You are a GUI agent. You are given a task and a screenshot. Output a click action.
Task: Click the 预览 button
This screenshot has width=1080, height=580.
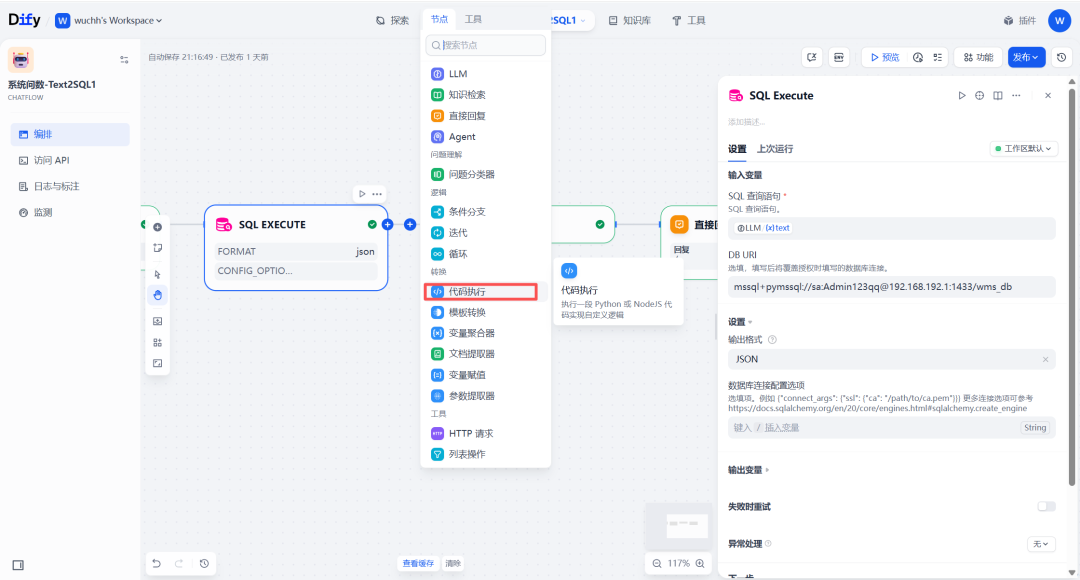point(885,57)
